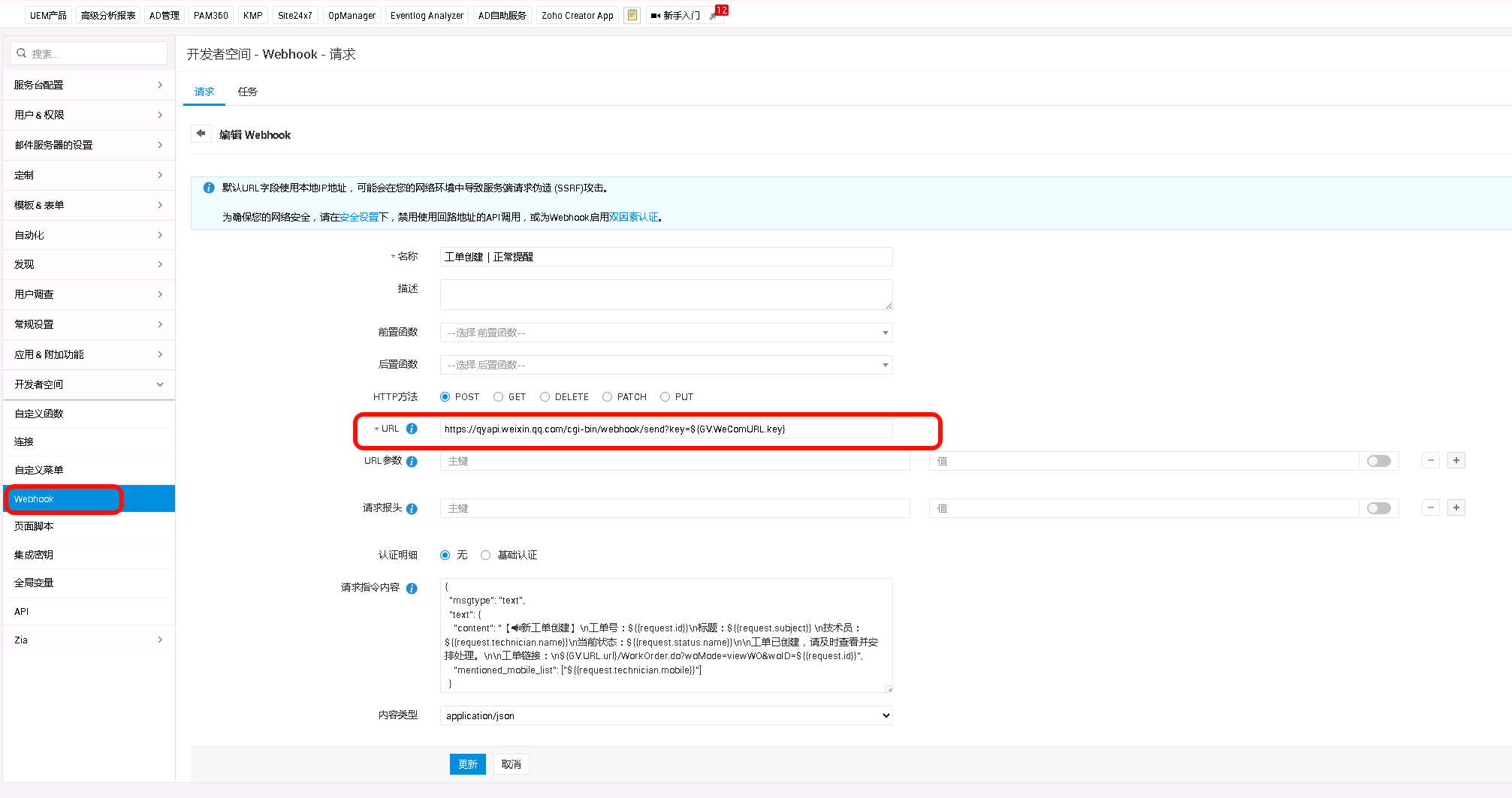
Task: Choose 基础认证 authentication option
Action: pos(486,556)
